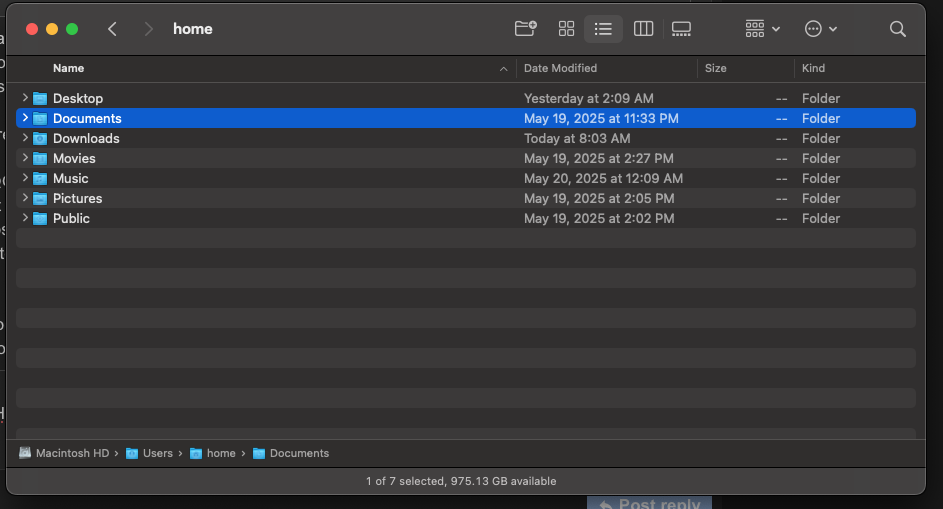Viewport: 943px width, 509px height.
Task: Zoom the Finder window with green button
Action: pos(72,29)
